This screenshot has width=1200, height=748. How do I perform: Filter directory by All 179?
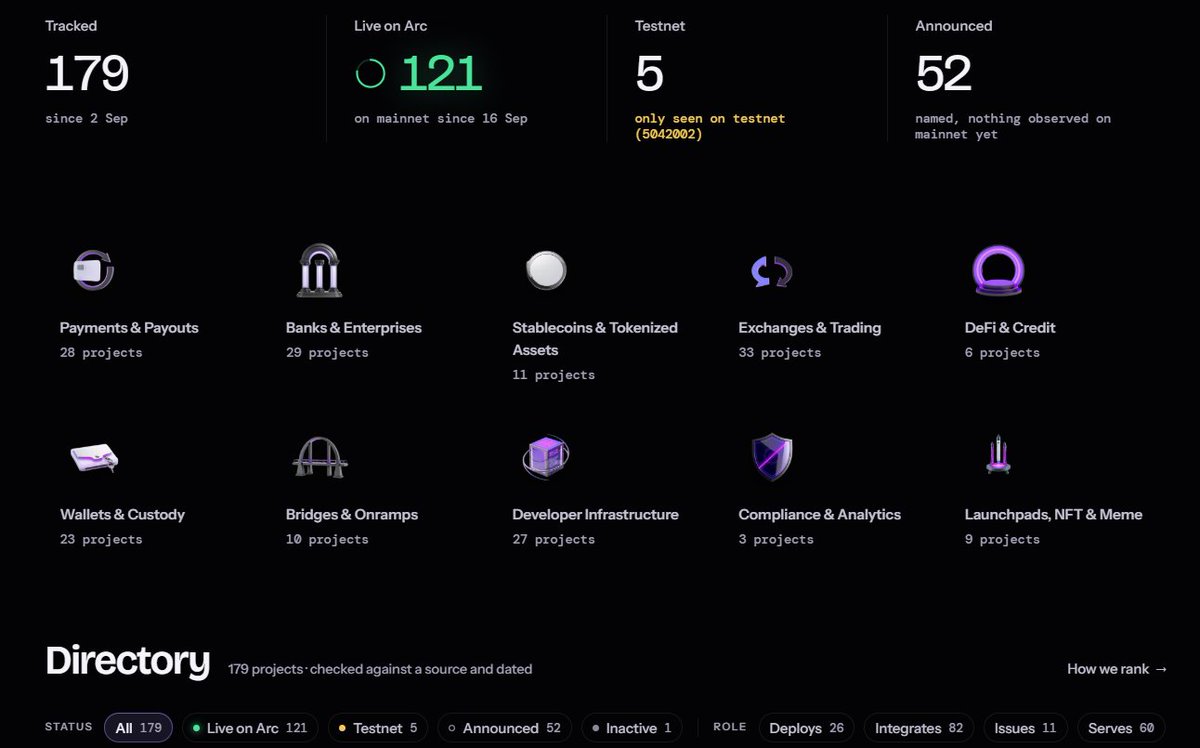[139, 728]
